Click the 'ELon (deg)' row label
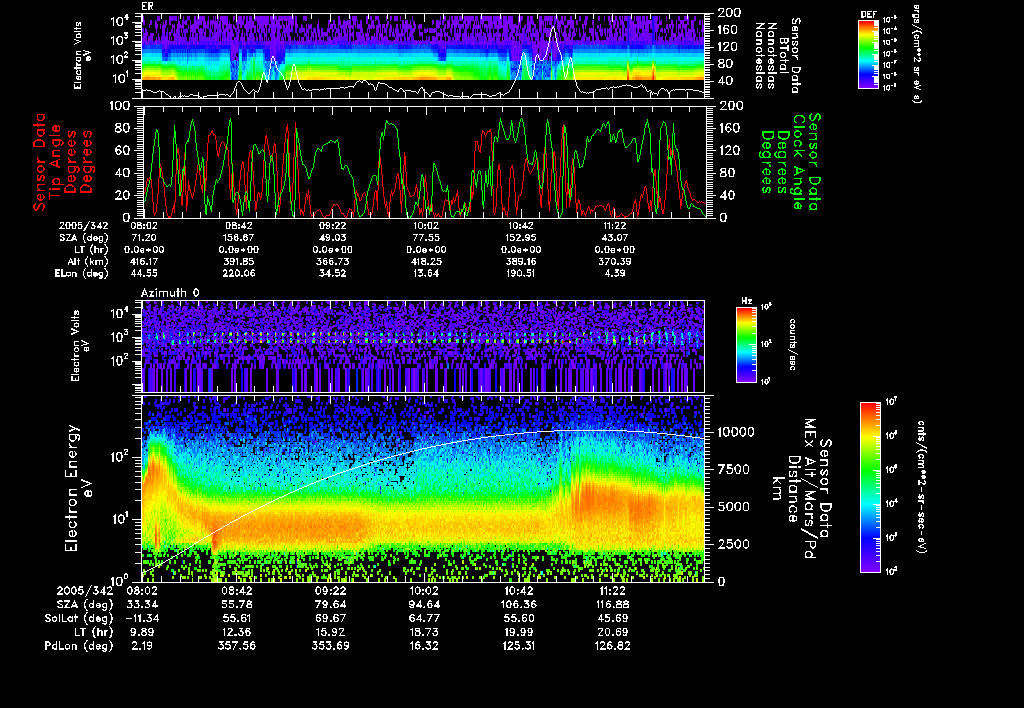Screen dimensions: 1024x708 82,273
